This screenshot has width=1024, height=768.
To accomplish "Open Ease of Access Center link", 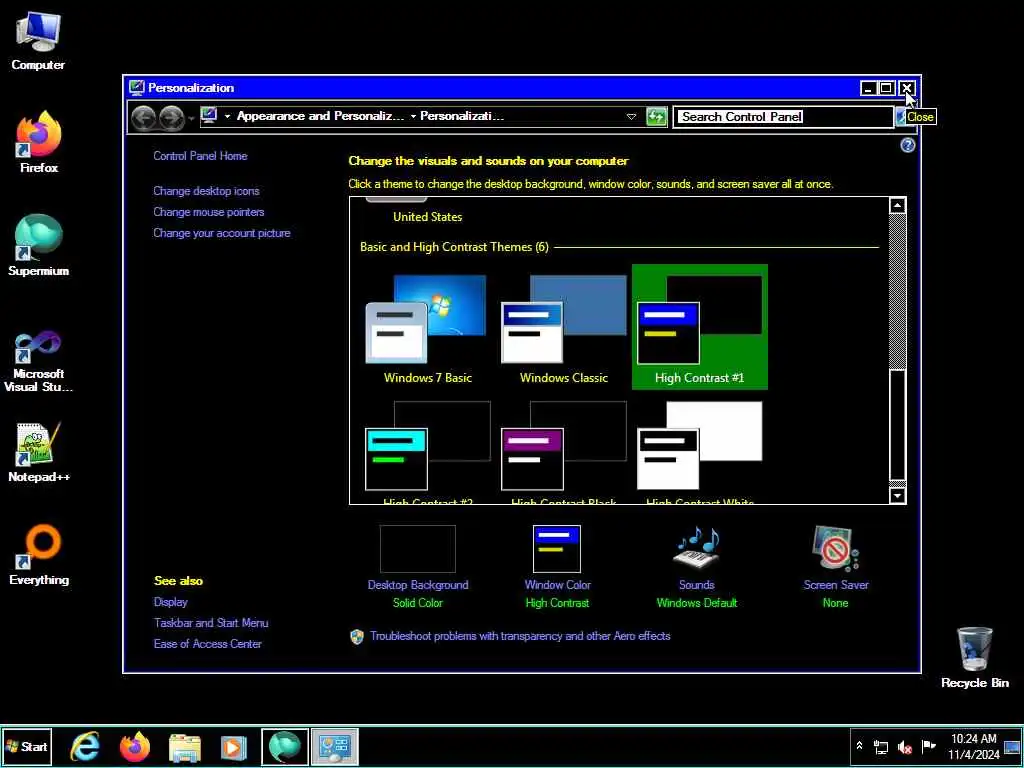I will [x=208, y=643].
